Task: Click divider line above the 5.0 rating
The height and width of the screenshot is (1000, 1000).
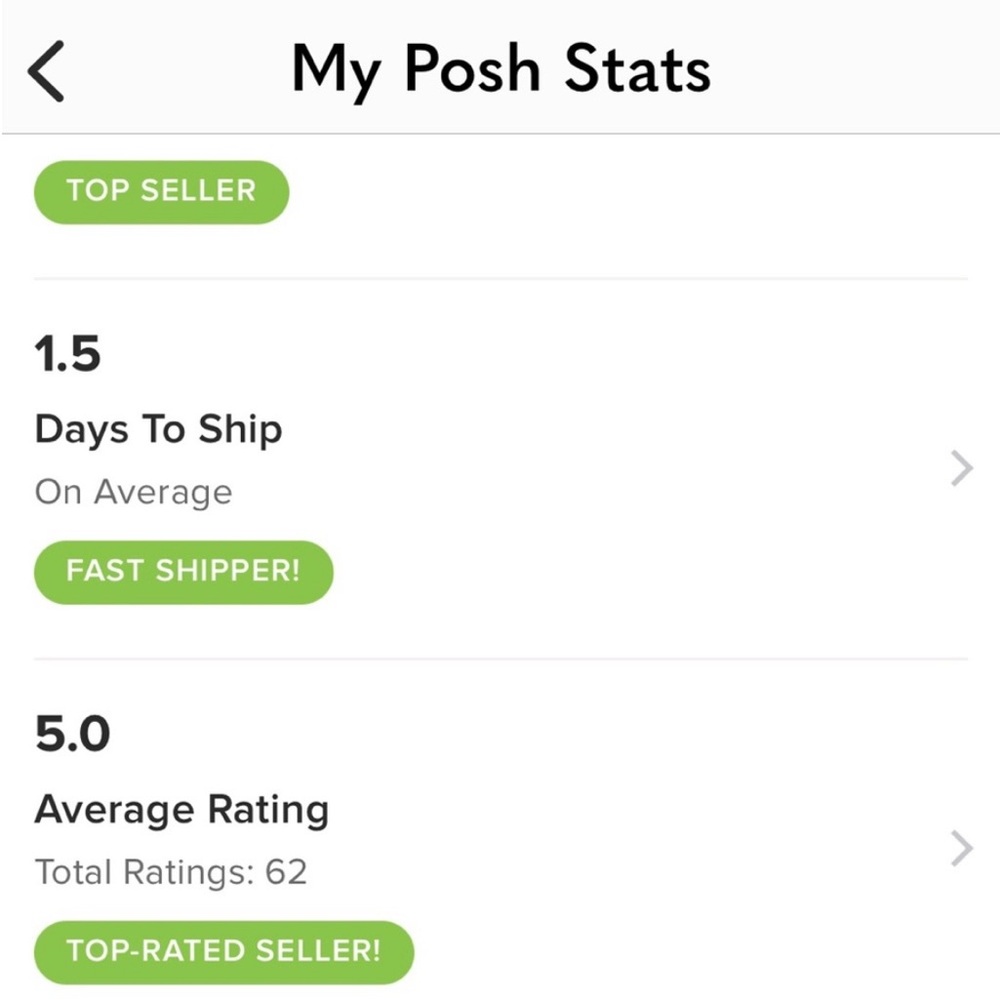Action: [500, 659]
